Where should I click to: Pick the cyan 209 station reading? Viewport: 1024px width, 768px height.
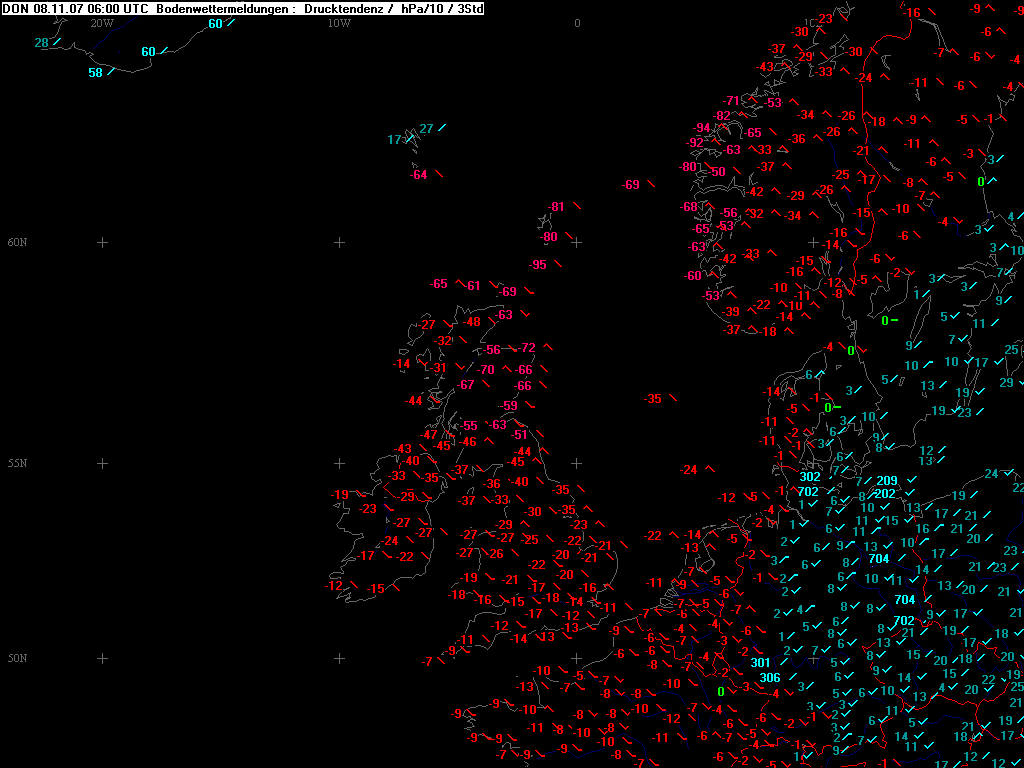pyautogui.click(x=886, y=481)
